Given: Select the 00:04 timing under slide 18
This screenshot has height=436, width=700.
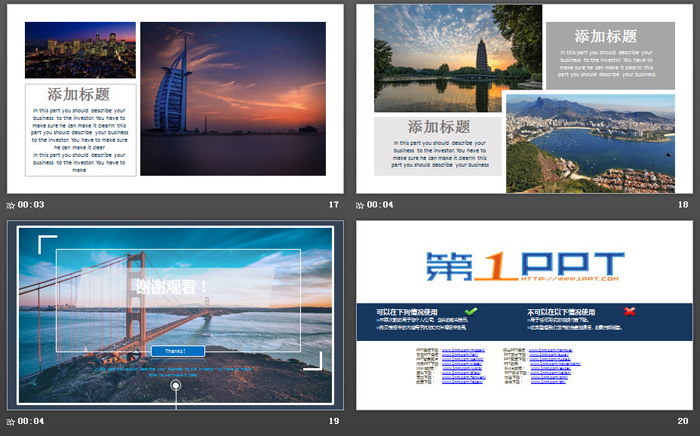Looking at the screenshot, I should (381, 205).
